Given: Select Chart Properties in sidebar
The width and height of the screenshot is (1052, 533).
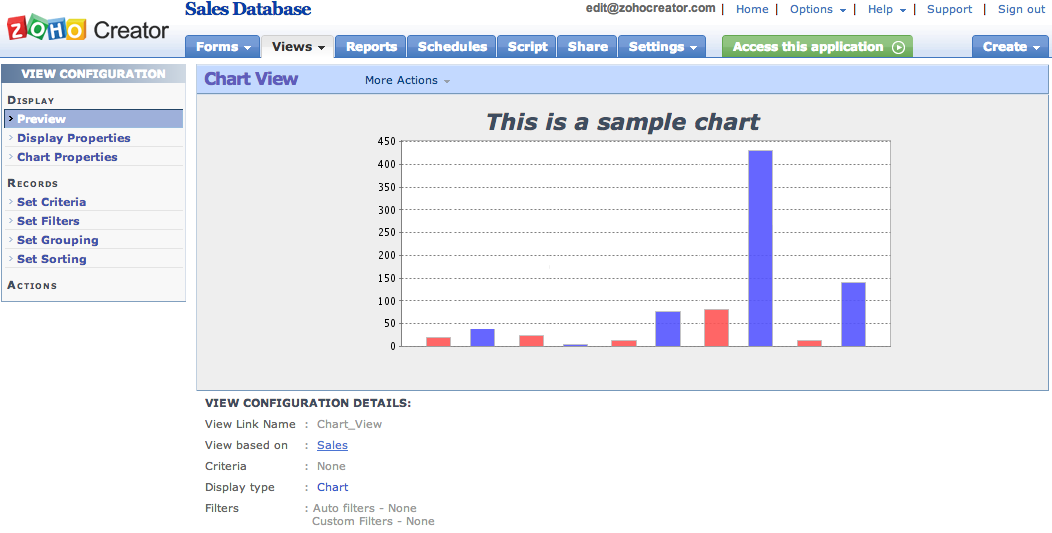Looking at the screenshot, I should pyautogui.click(x=67, y=156).
